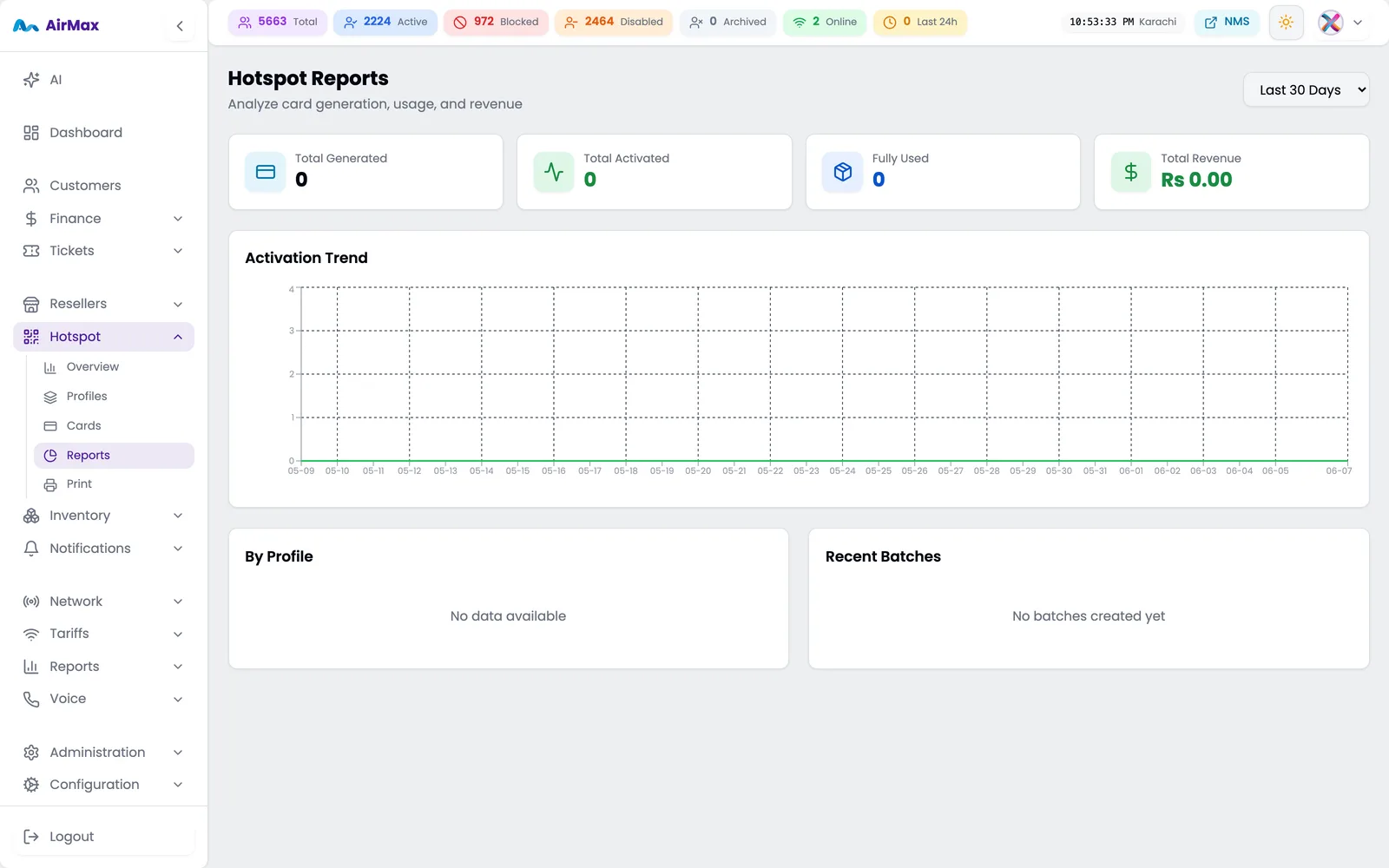Click the Finance dollar icon
Image resolution: width=1389 pixels, height=868 pixels.
(x=31, y=219)
